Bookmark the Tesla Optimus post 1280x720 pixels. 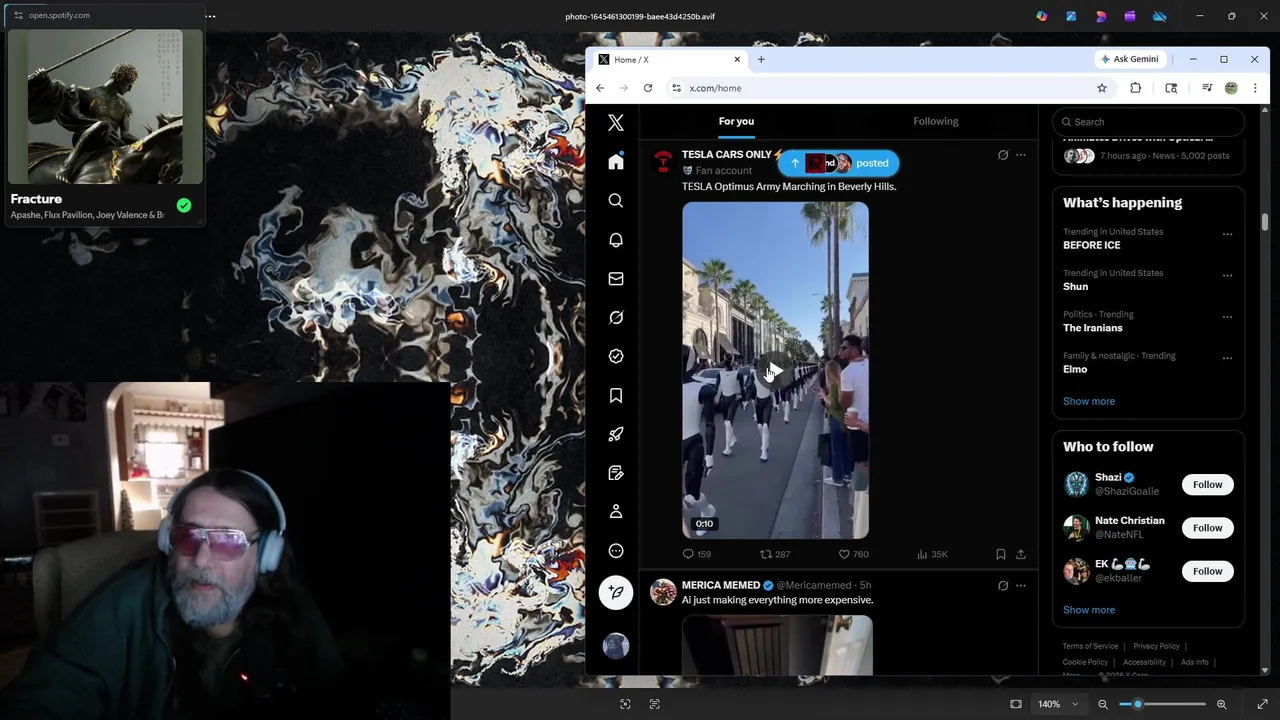tap(1000, 554)
